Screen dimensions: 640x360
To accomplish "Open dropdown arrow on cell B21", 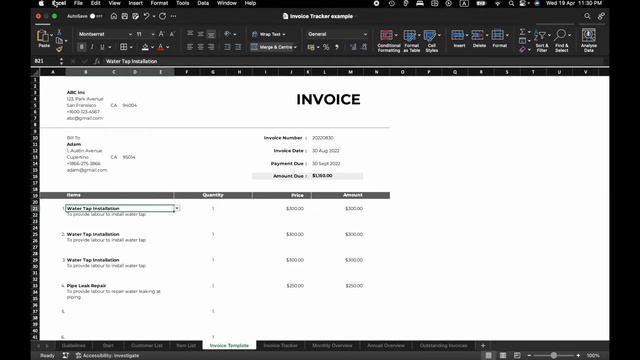I will pos(177,209).
